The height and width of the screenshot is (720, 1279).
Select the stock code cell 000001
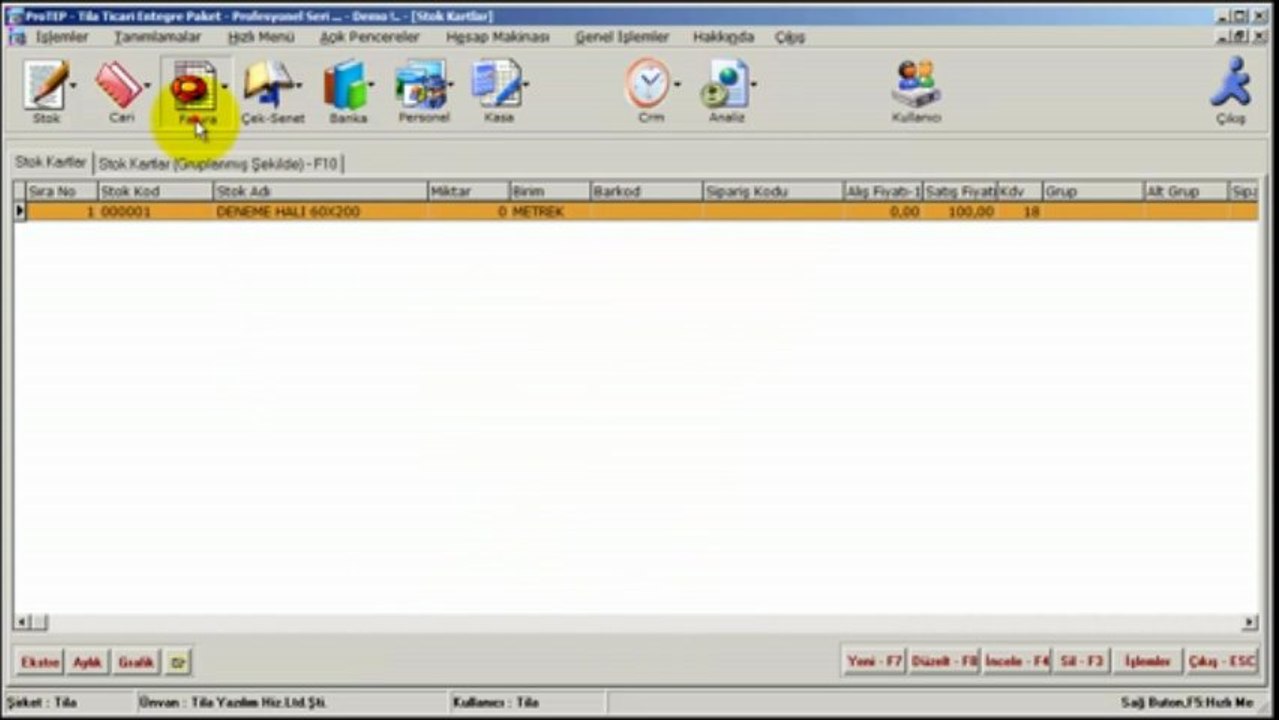pyautogui.click(x=155, y=212)
